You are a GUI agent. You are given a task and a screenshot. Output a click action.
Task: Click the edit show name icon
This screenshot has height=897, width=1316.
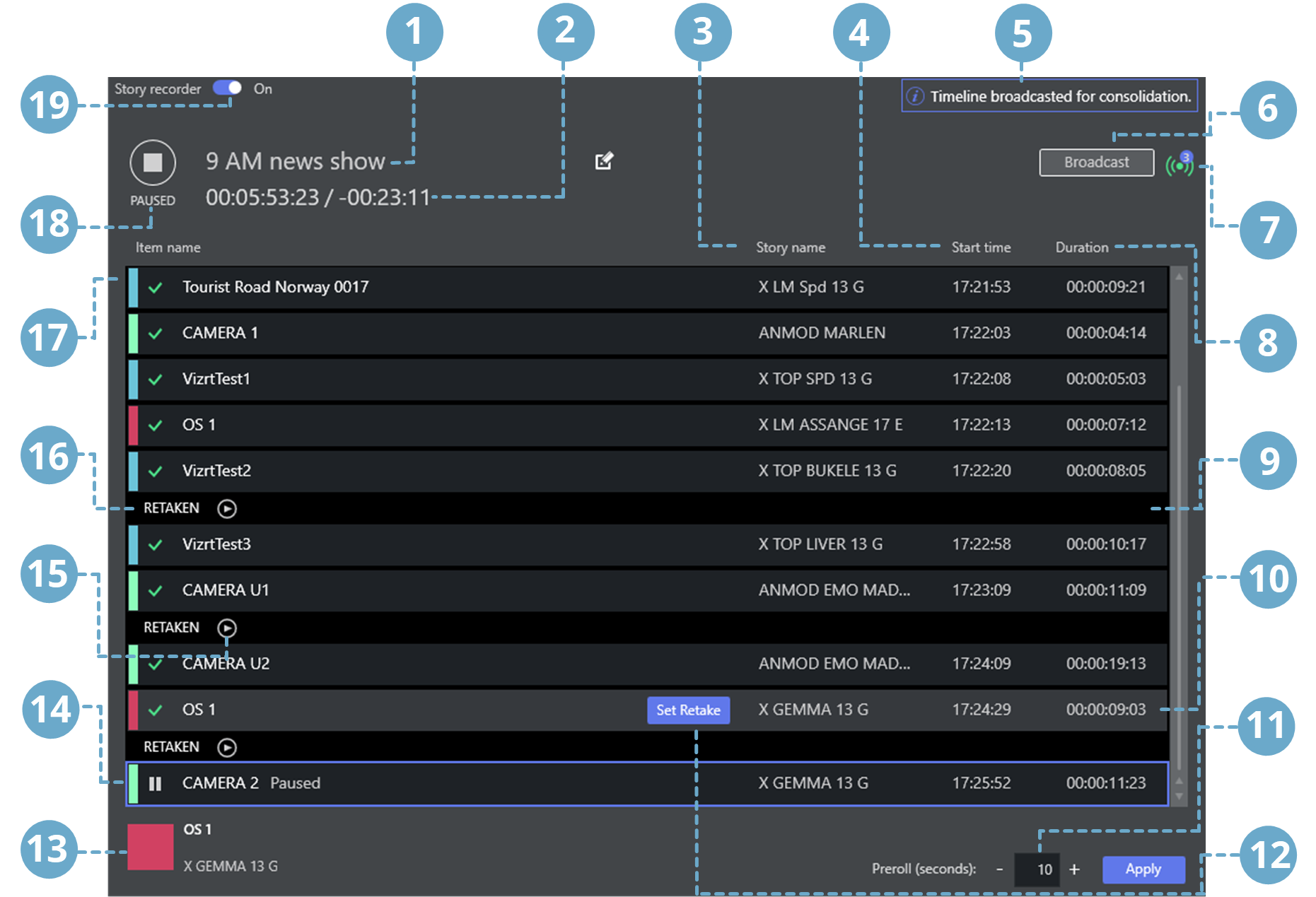pyautogui.click(x=604, y=161)
